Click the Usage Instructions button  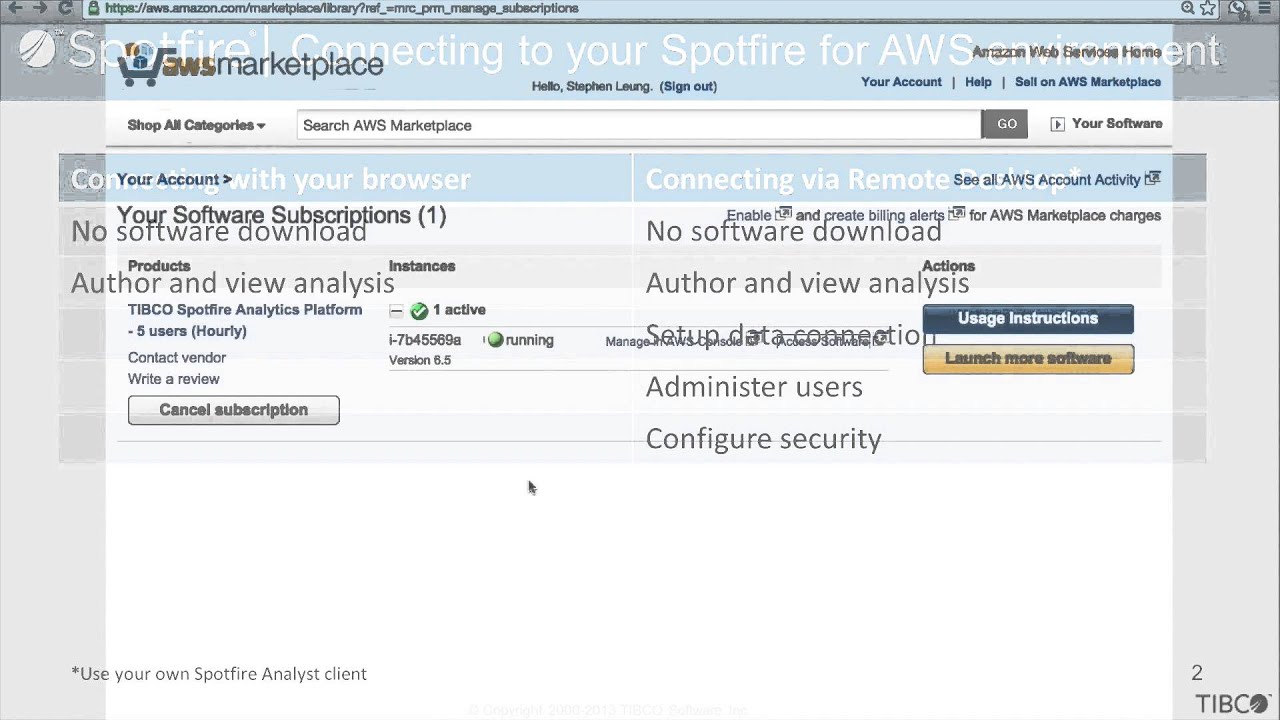pyautogui.click(x=1028, y=319)
